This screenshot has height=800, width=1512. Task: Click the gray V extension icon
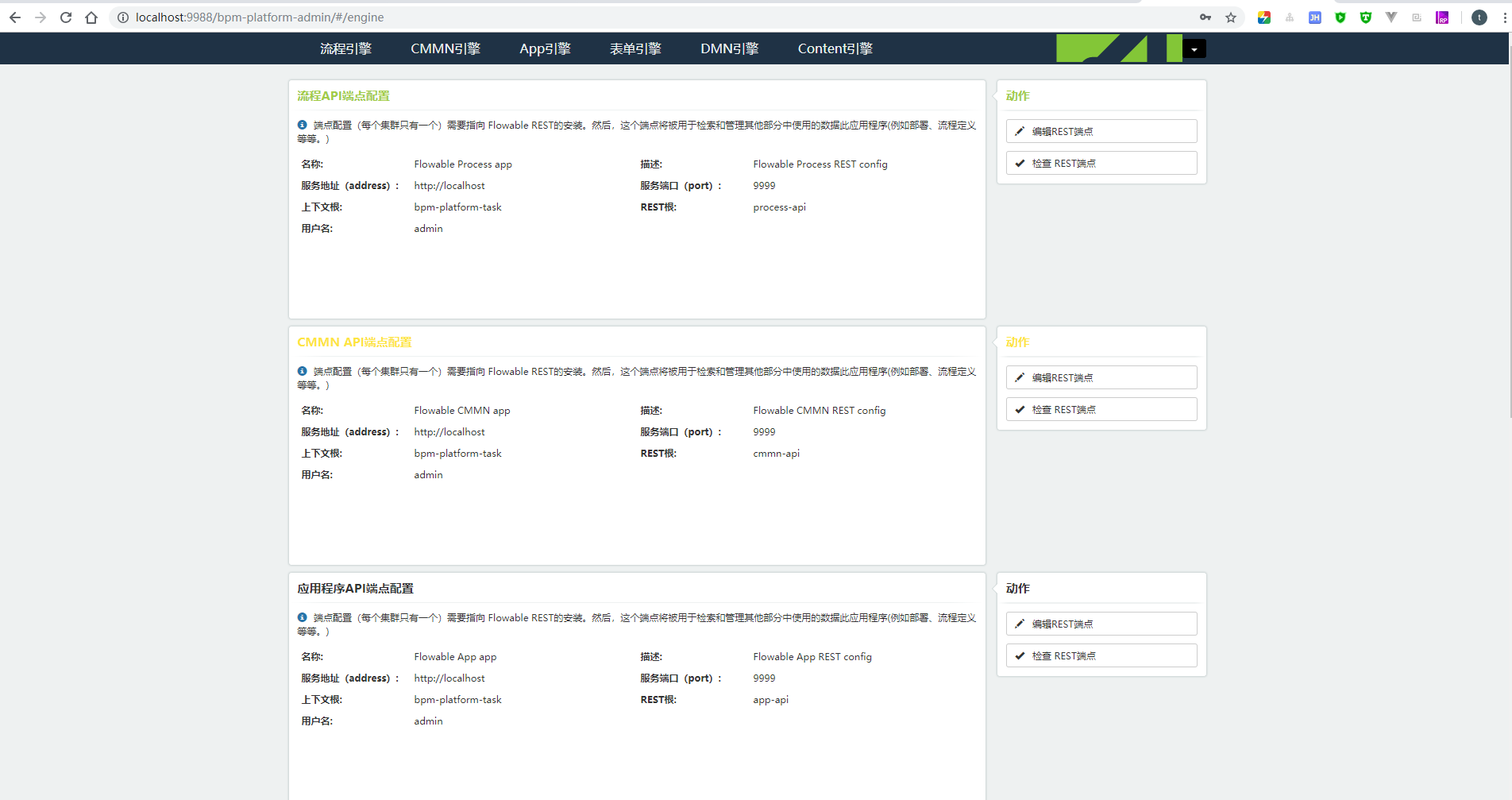(1391, 17)
